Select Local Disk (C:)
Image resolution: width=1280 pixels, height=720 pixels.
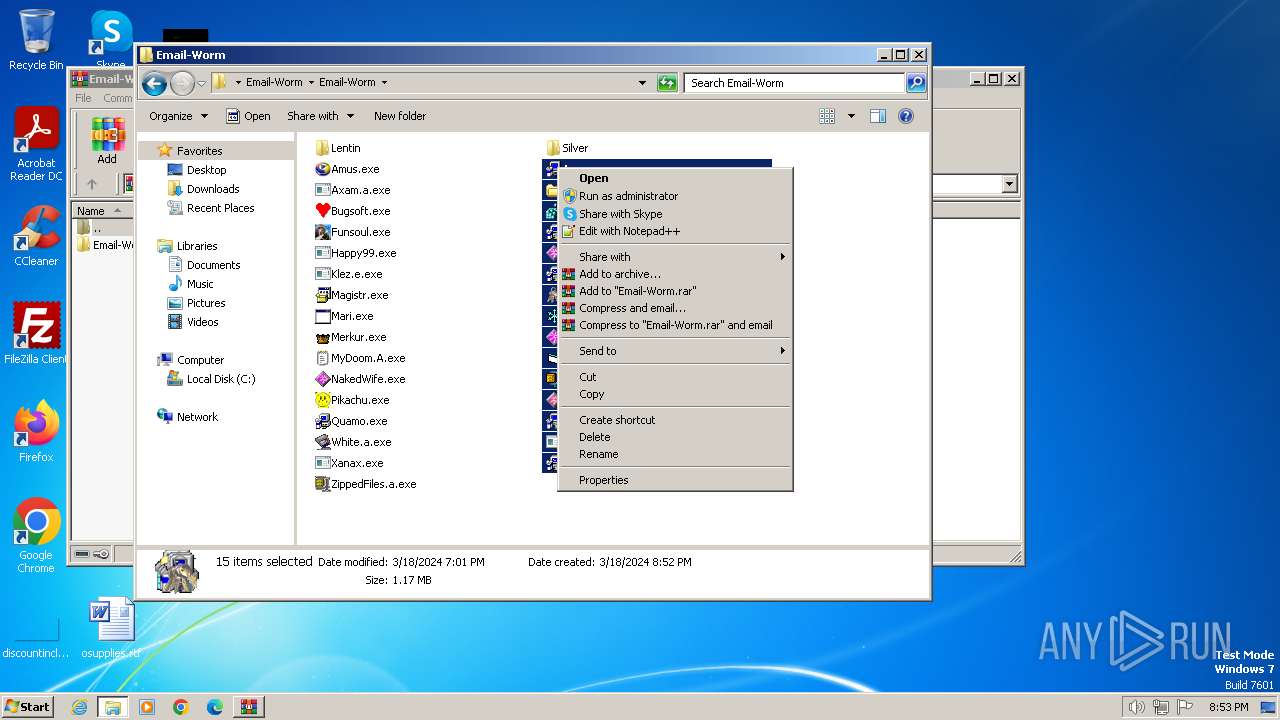pos(220,379)
